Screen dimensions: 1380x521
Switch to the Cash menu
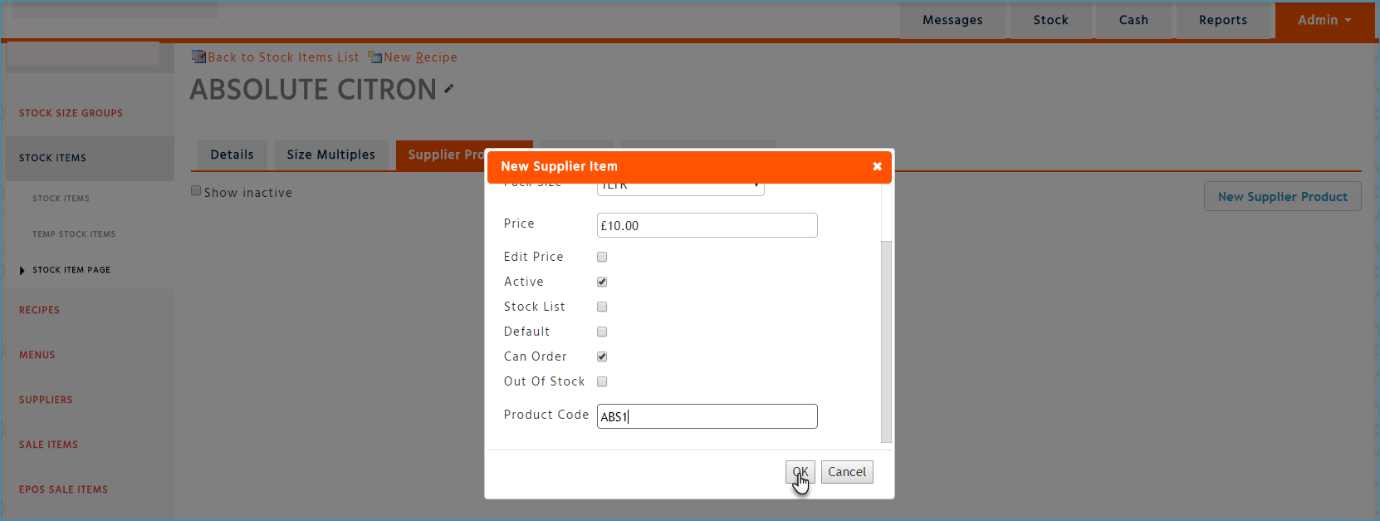[x=1133, y=20]
